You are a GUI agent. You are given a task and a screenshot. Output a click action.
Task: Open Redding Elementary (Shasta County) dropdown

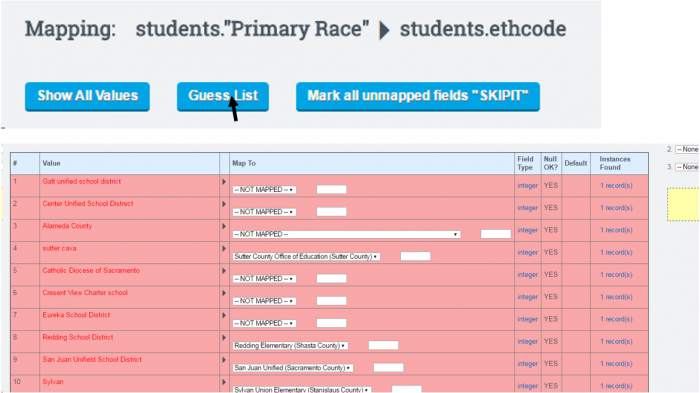pos(290,346)
